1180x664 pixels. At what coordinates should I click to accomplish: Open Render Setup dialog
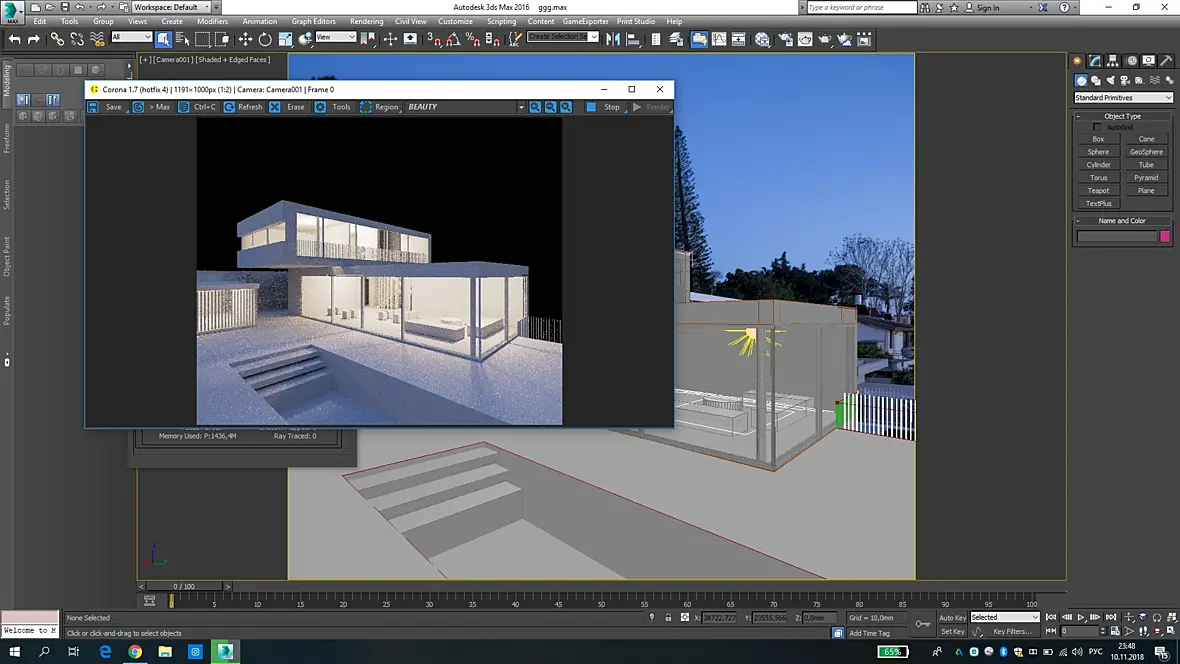click(x=786, y=39)
